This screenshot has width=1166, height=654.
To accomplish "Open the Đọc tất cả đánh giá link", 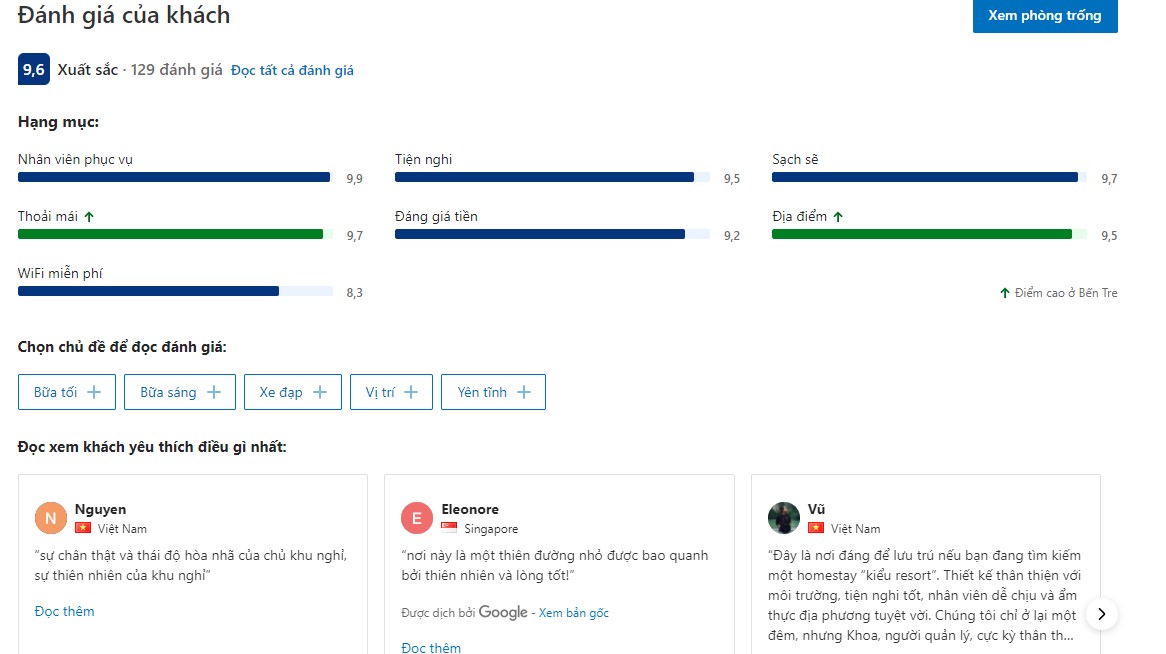I will tap(292, 71).
